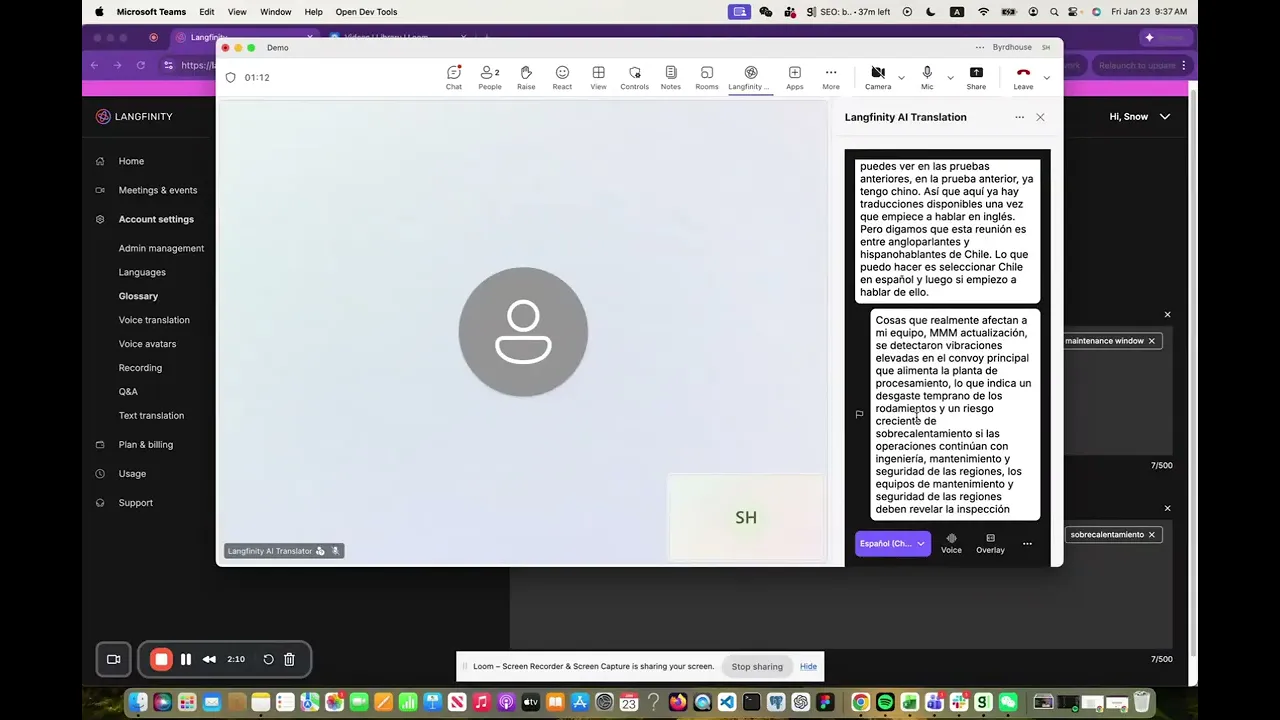Show the People participants list
The width and height of the screenshot is (1280, 720).
coord(490,78)
